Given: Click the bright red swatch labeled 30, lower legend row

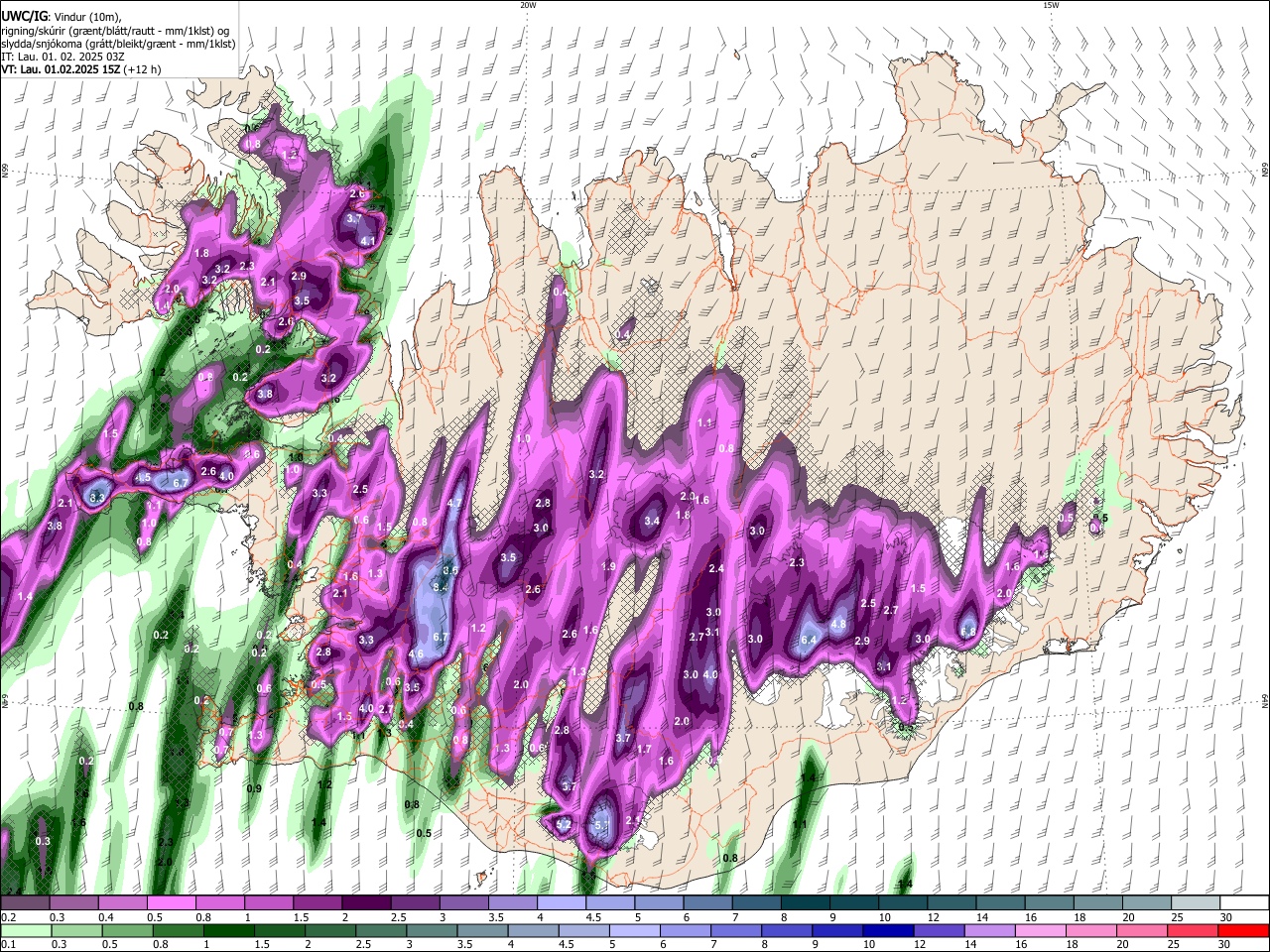Looking at the screenshot, I should point(1243,930).
